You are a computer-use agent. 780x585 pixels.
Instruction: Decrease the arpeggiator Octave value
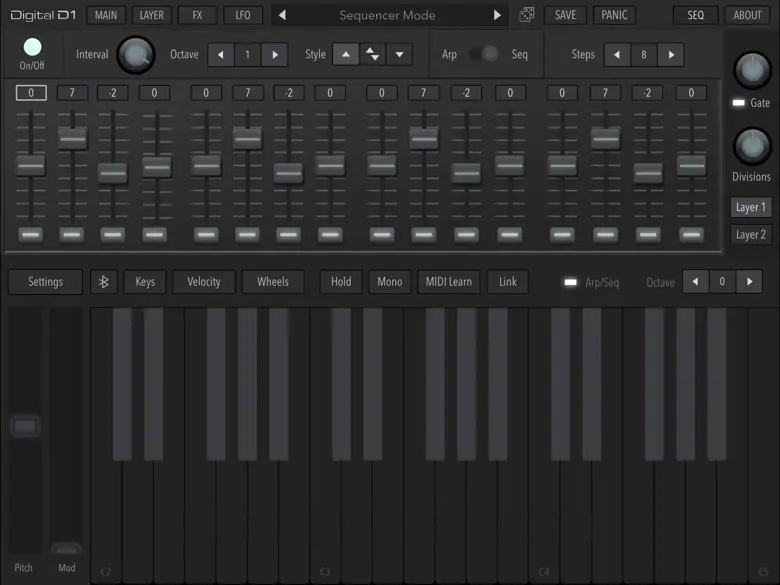point(221,54)
